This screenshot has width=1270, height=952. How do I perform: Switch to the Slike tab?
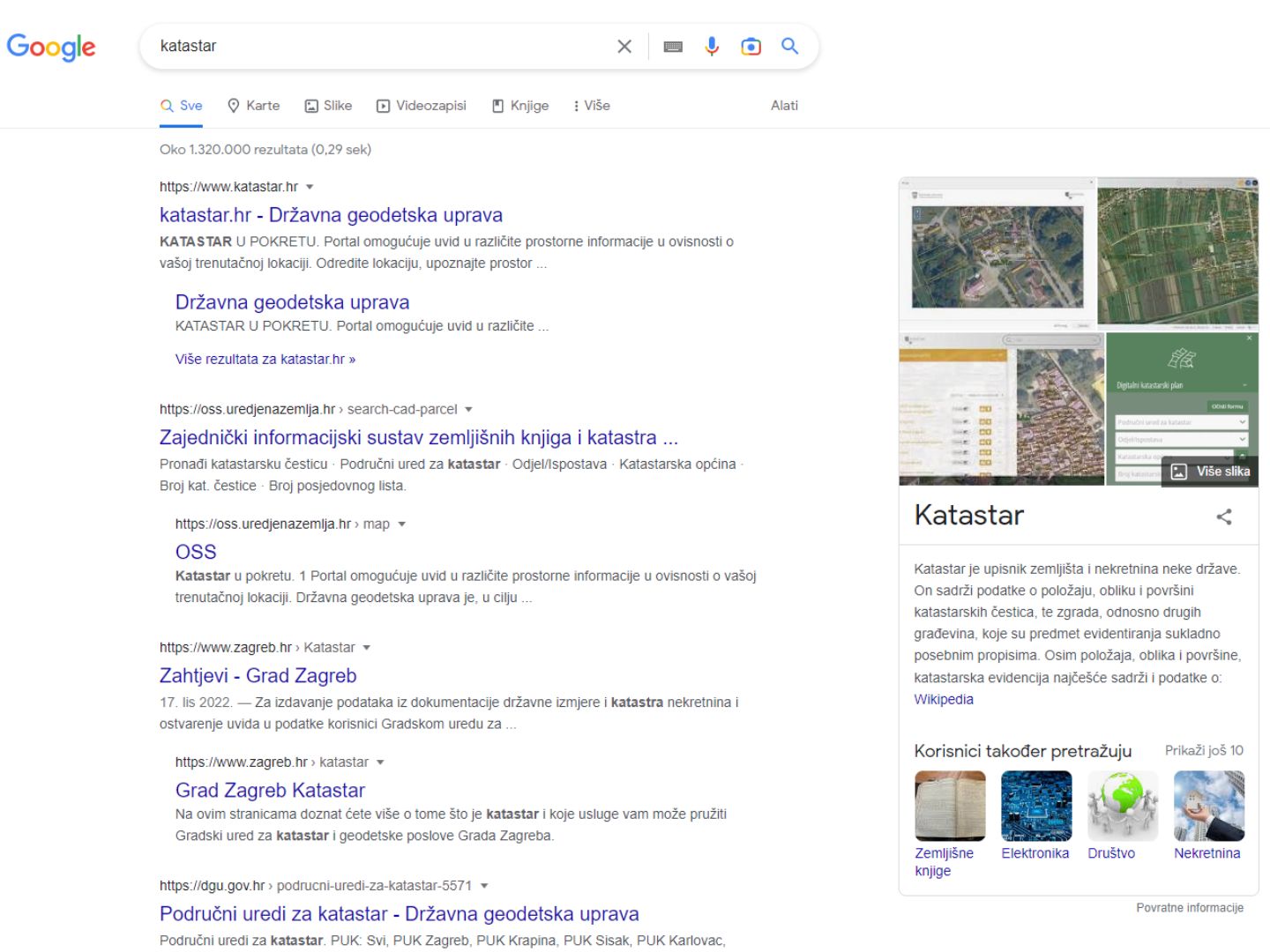click(328, 106)
